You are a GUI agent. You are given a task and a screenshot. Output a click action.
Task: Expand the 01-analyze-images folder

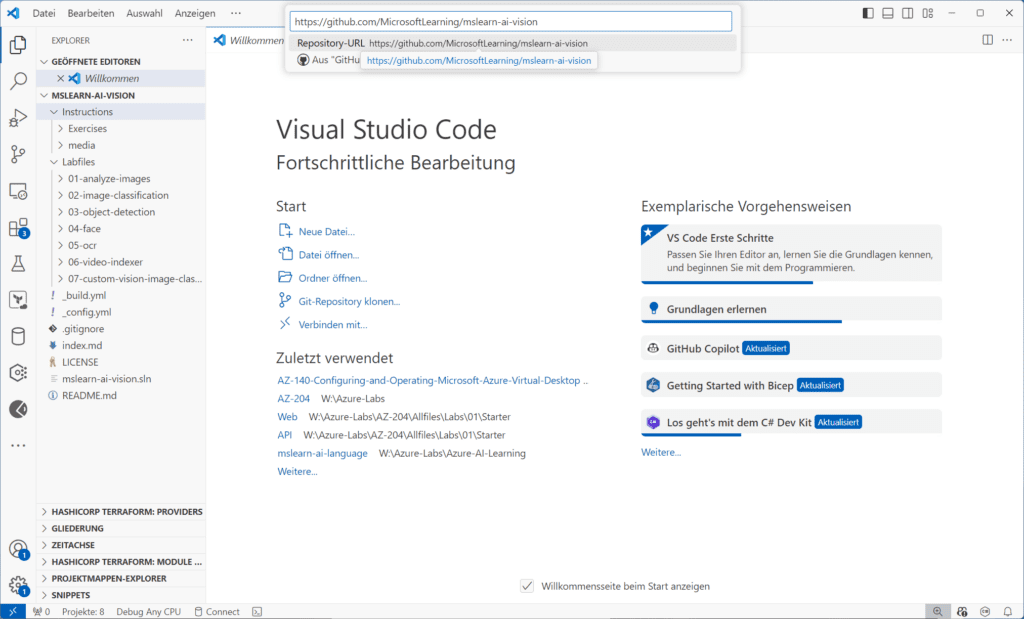(x=121, y=178)
